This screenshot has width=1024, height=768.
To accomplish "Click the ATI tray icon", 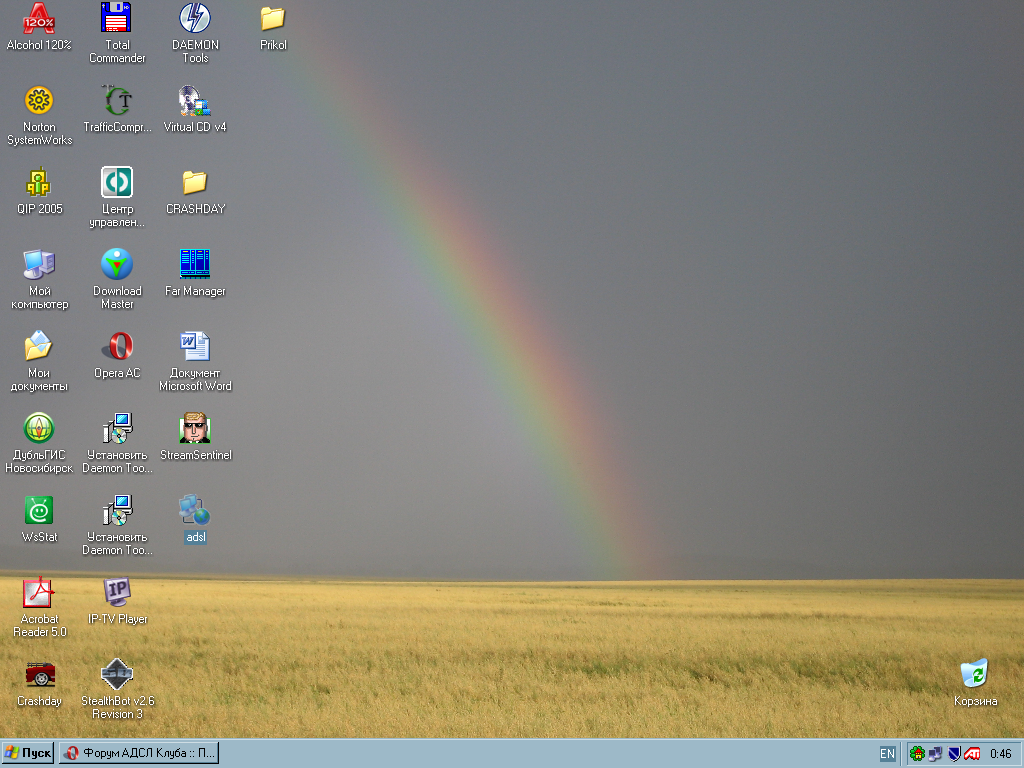I will point(971,754).
